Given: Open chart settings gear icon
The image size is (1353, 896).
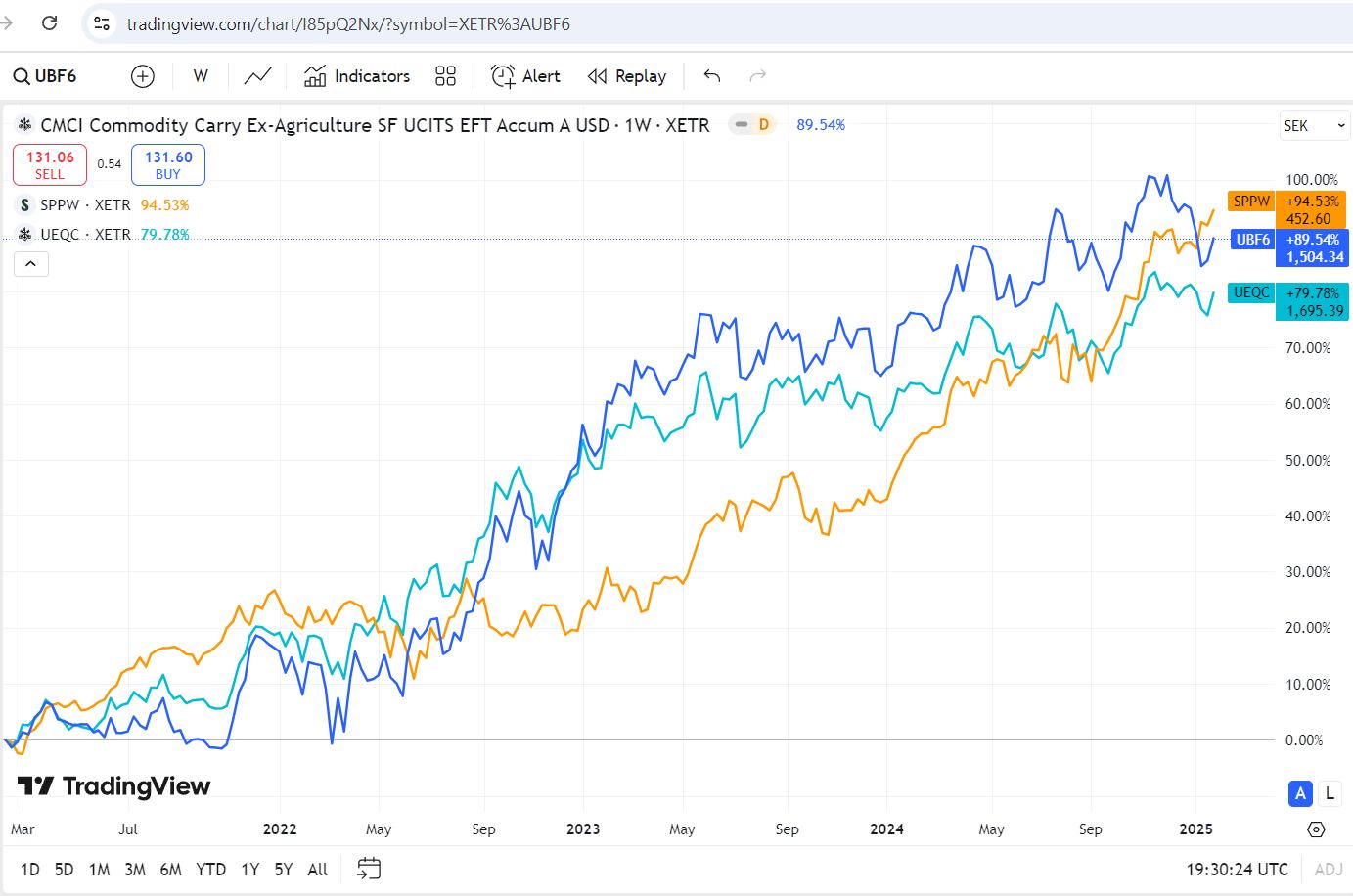Looking at the screenshot, I should point(1316,829).
